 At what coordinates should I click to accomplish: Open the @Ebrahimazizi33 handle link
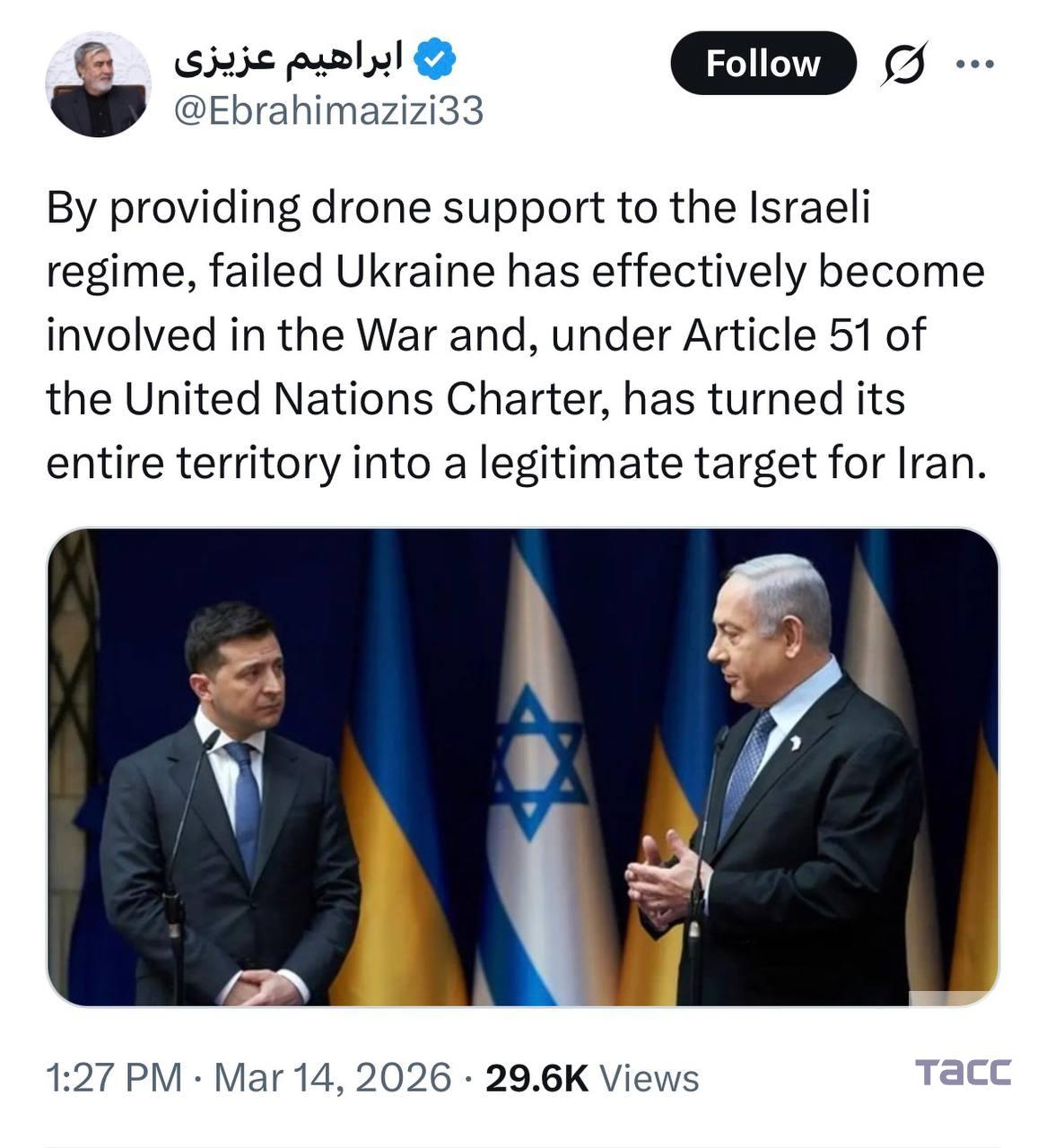[x=327, y=110]
